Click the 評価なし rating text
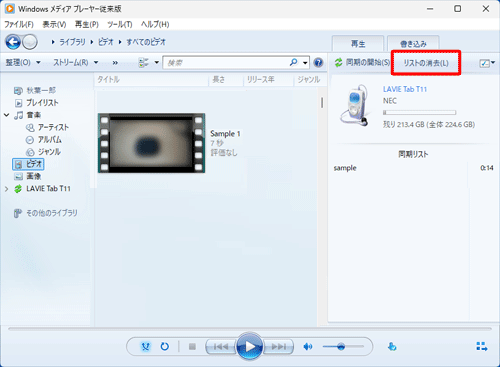The image size is (500, 367). 224,153
